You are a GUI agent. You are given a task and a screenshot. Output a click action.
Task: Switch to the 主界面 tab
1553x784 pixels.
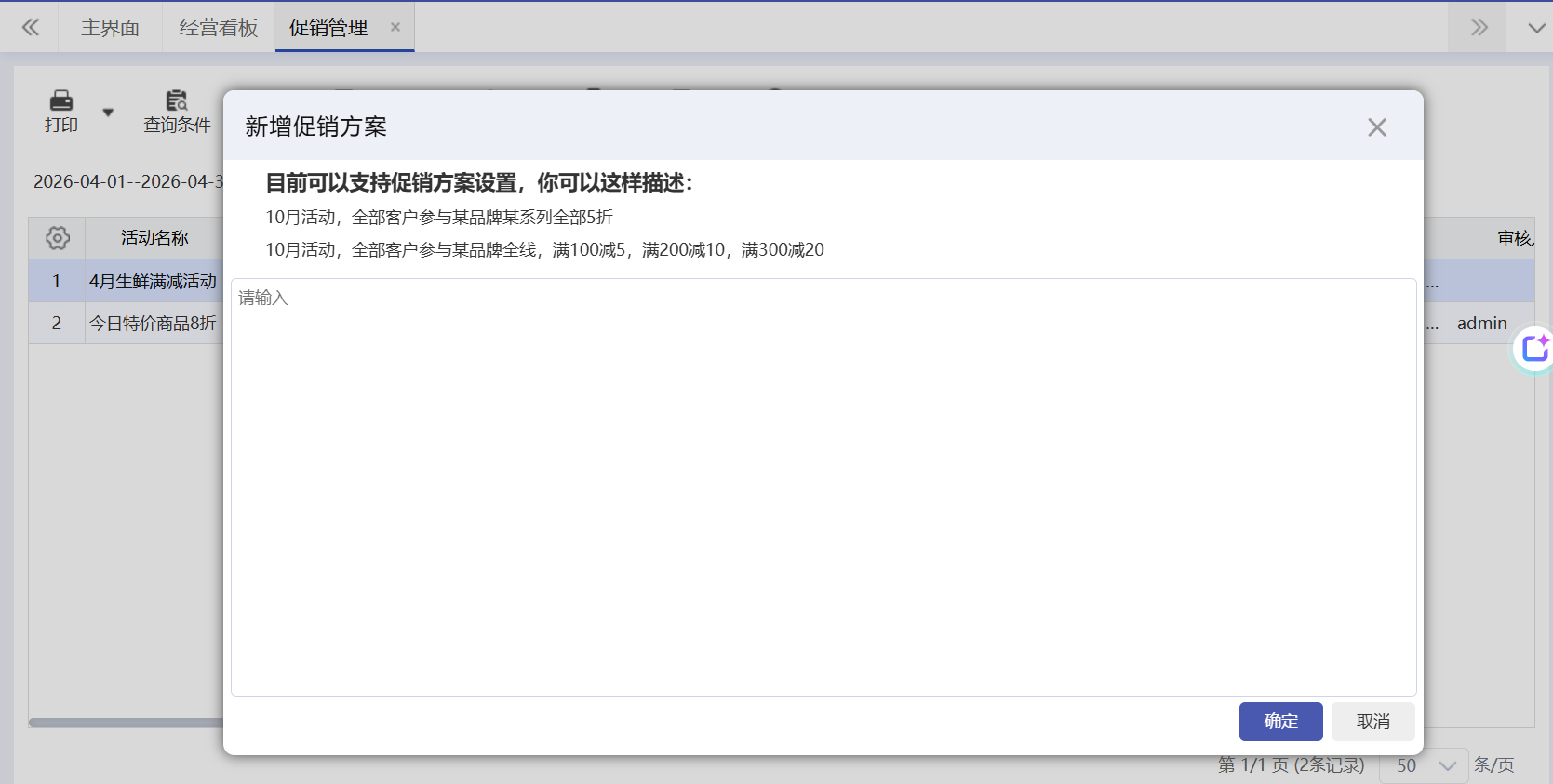[110, 28]
